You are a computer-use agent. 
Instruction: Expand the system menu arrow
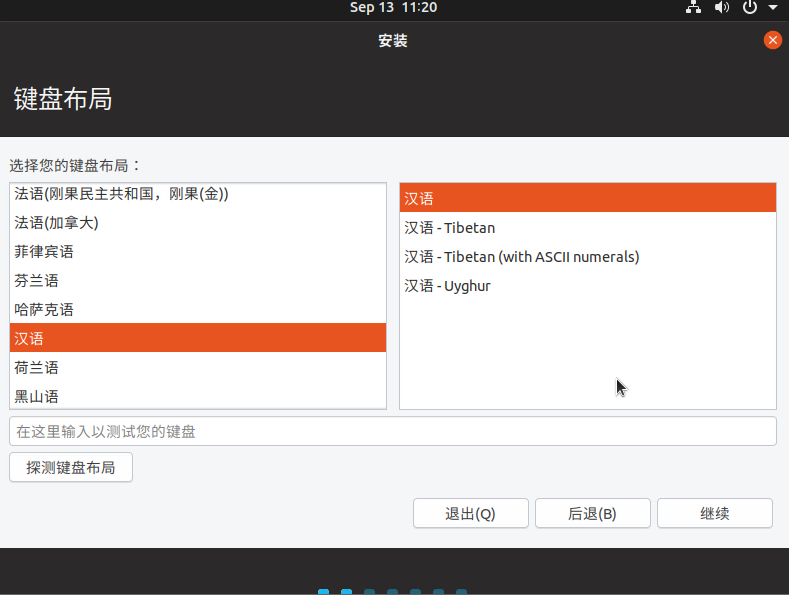click(x=773, y=8)
